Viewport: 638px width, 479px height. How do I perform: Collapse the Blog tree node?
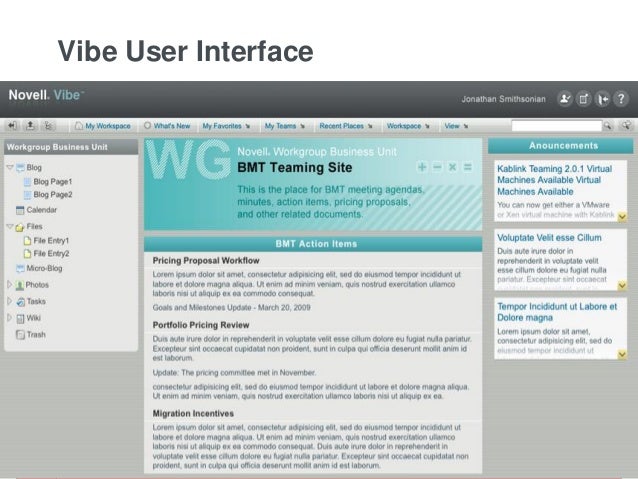pyautogui.click(x=10, y=167)
